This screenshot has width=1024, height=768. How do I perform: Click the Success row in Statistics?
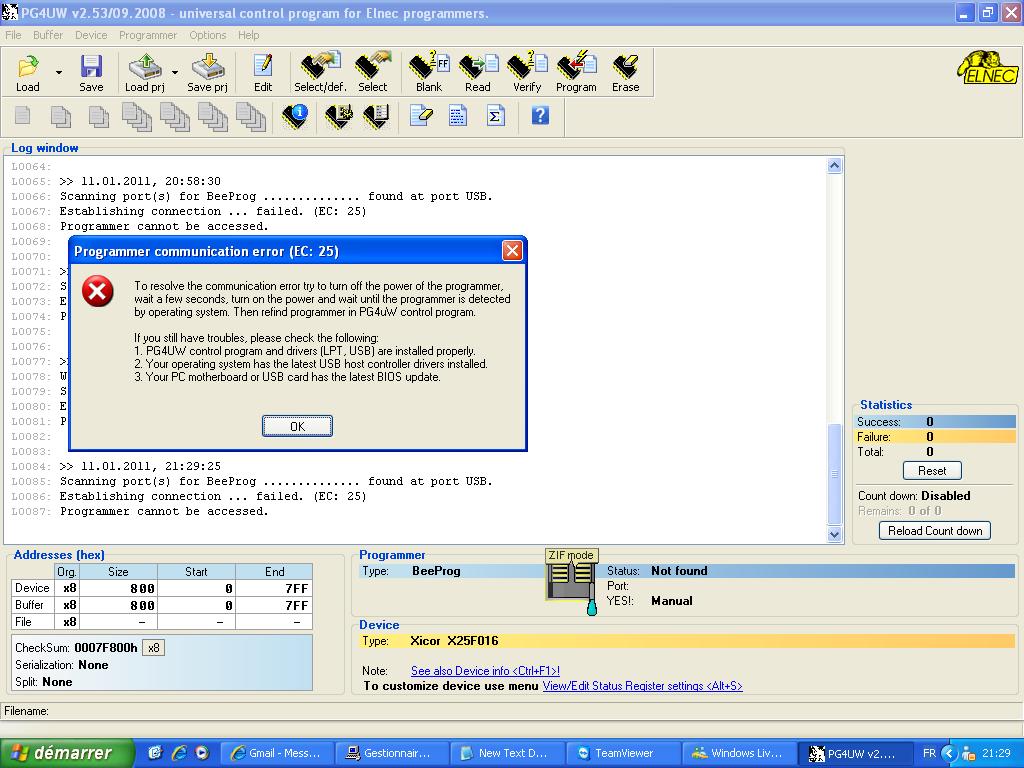point(935,422)
